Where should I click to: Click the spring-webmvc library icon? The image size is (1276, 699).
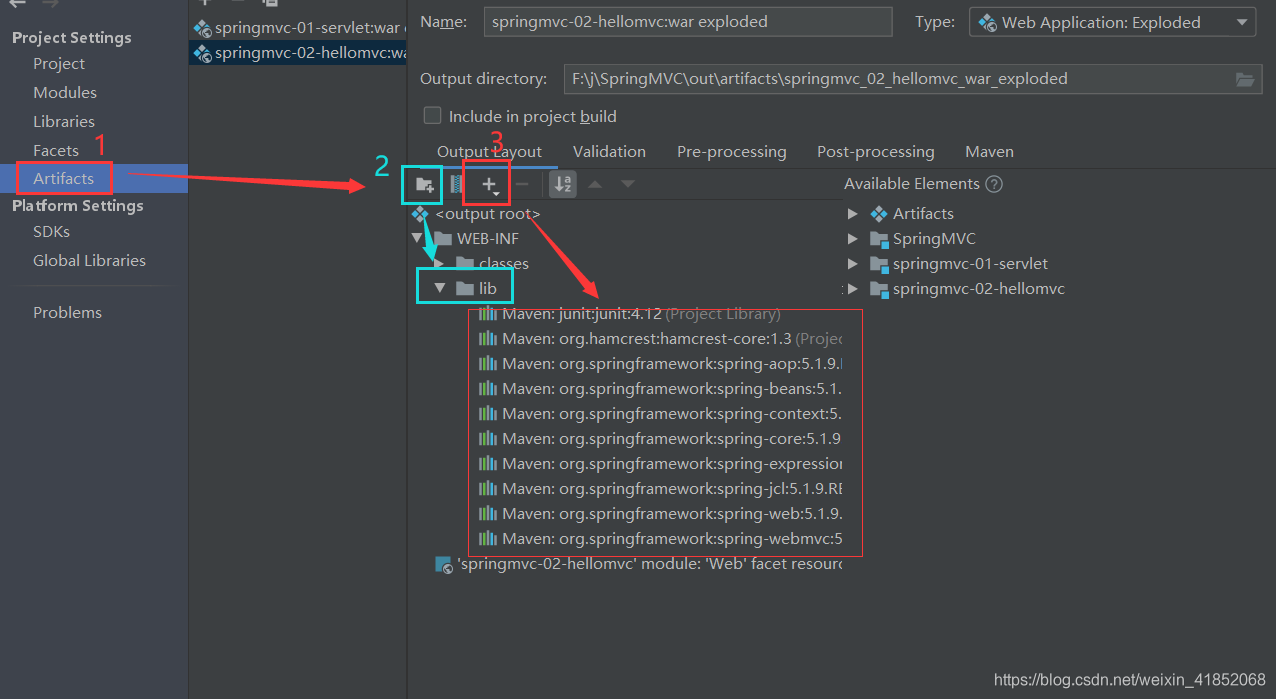click(487, 539)
